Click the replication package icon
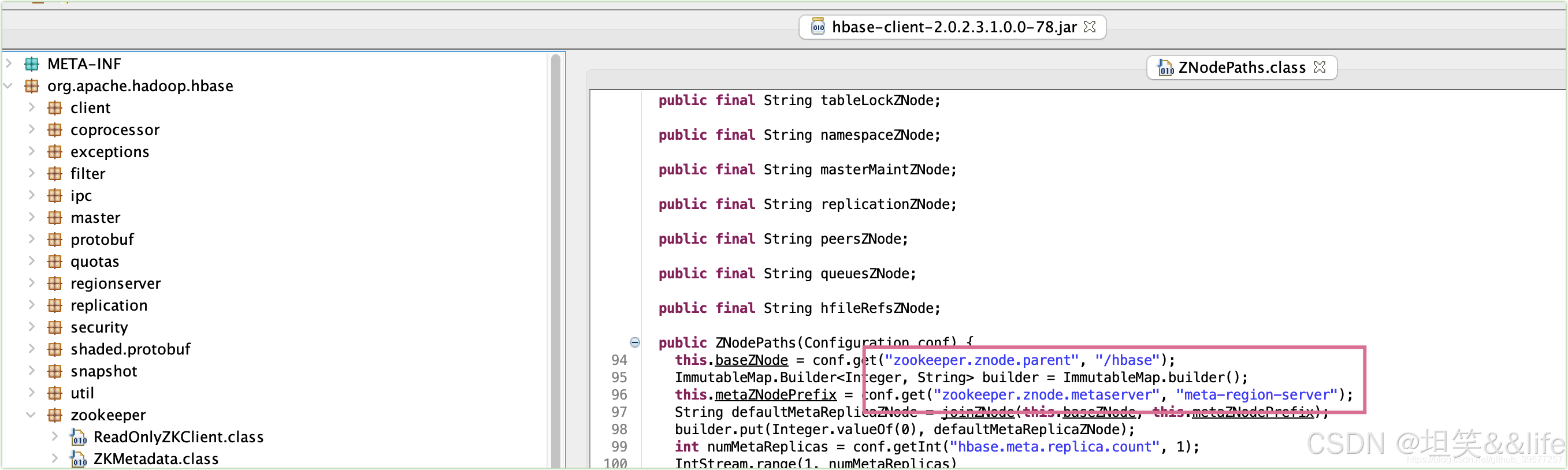1568x470 pixels. (x=55, y=305)
